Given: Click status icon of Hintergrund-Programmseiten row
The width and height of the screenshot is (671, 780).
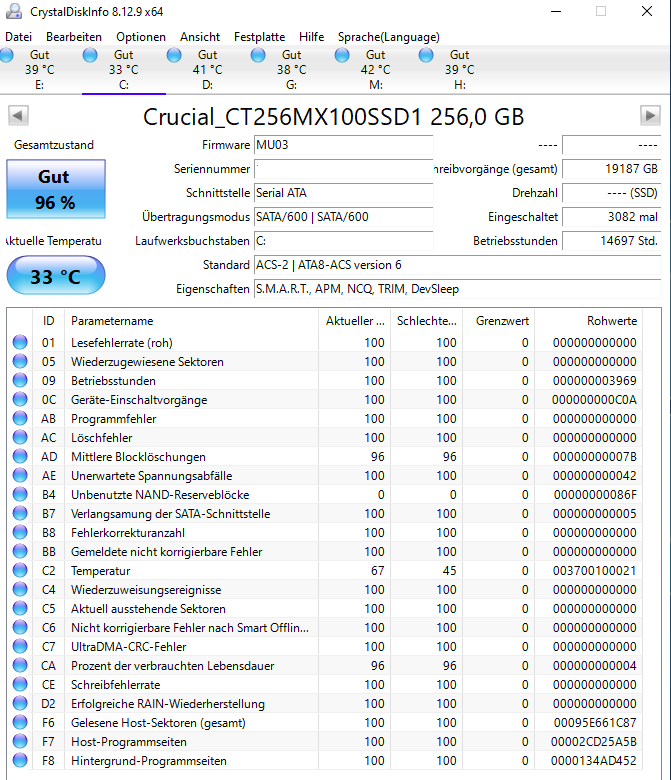Looking at the screenshot, I should (20, 760).
